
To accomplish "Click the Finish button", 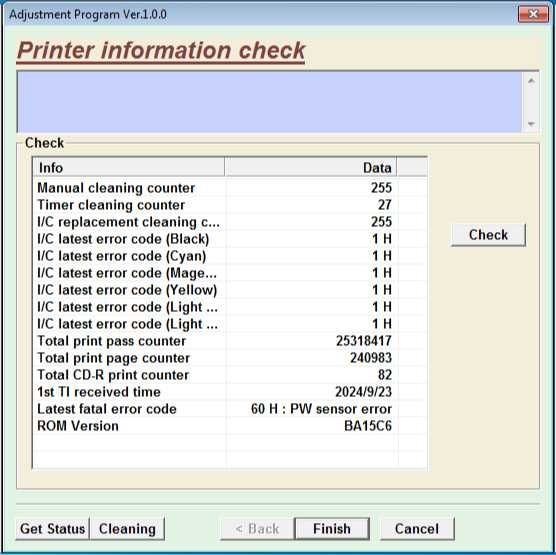I will click(x=332, y=528).
